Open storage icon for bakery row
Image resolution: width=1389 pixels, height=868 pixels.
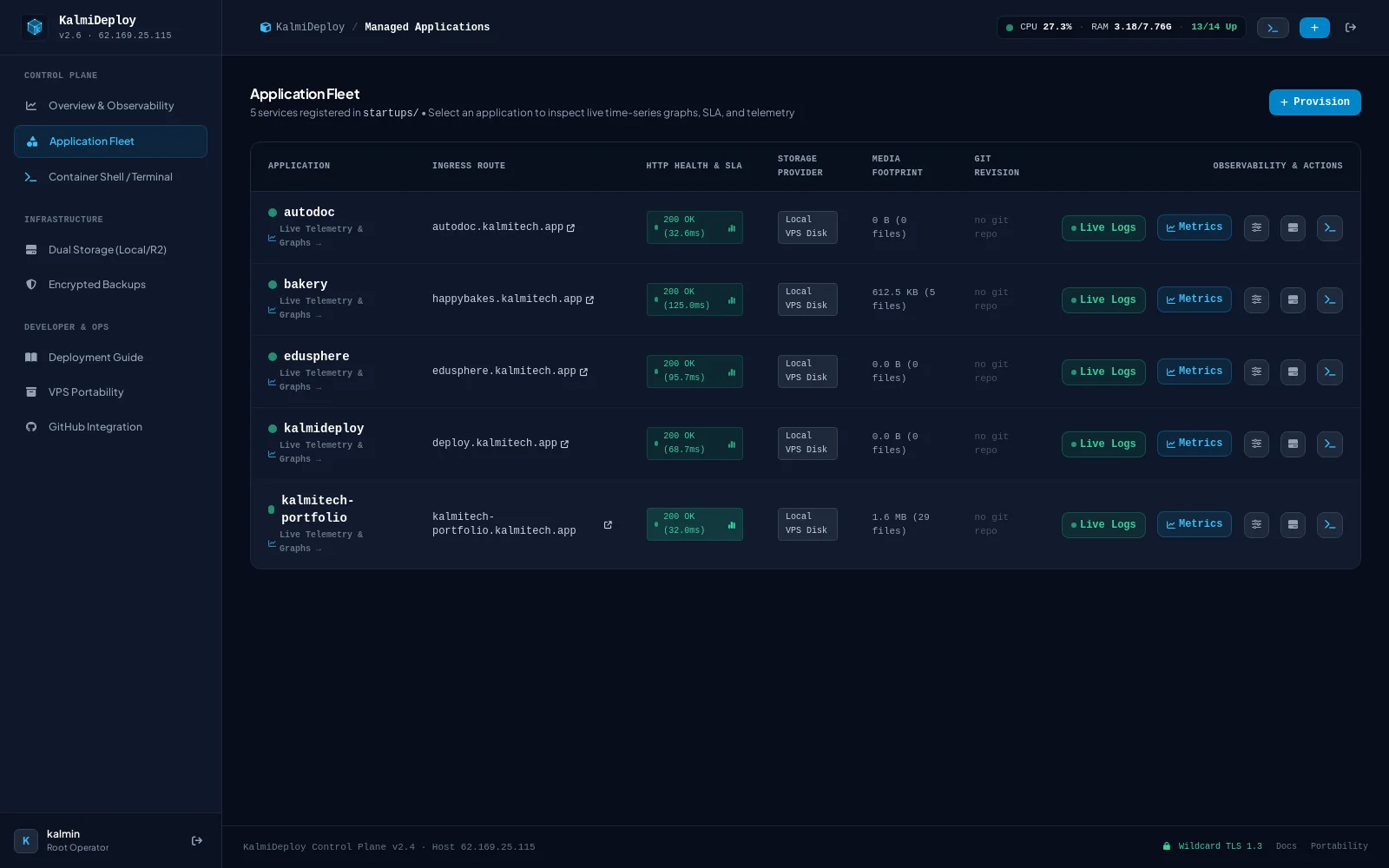[x=1293, y=300]
